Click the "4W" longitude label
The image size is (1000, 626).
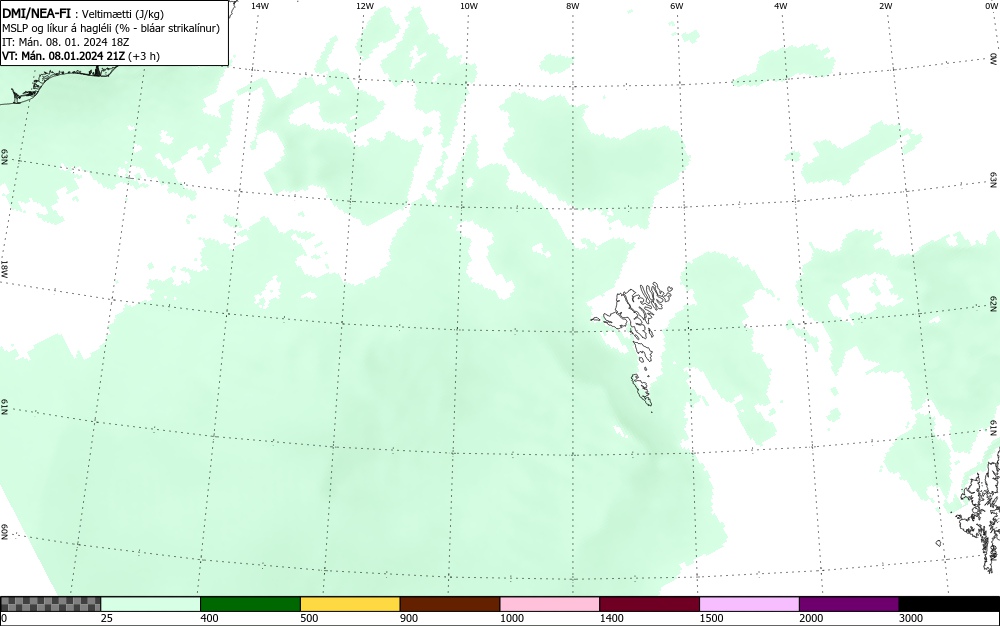(x=781, y=6)
